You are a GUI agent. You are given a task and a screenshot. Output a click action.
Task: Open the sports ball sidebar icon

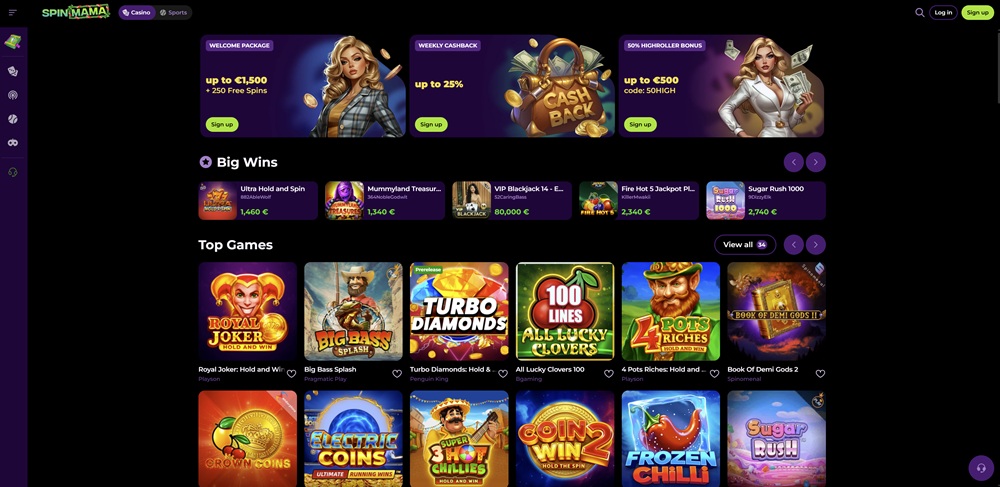tap(13, 119)
